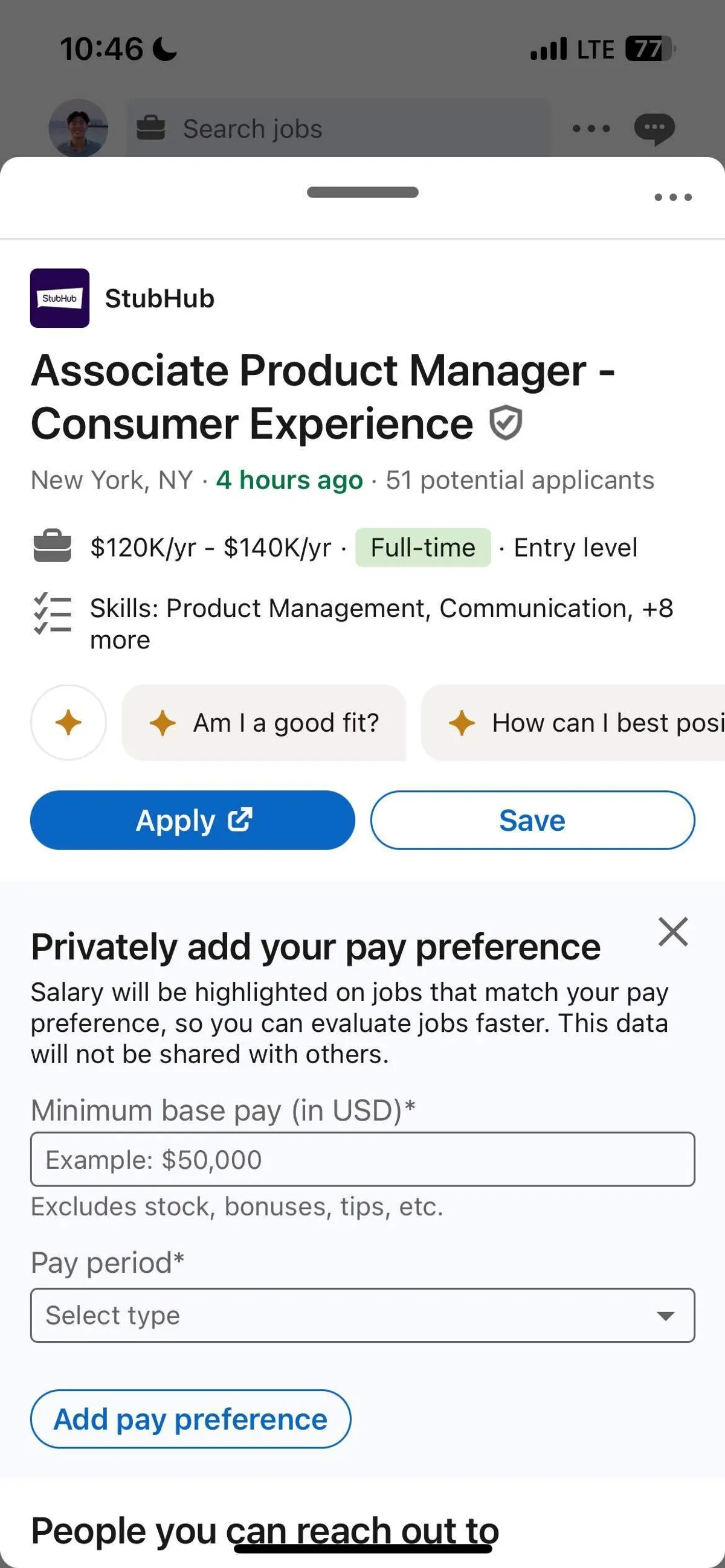Open the StubHub company name link
725x1568 pixels.
[159, 298]
